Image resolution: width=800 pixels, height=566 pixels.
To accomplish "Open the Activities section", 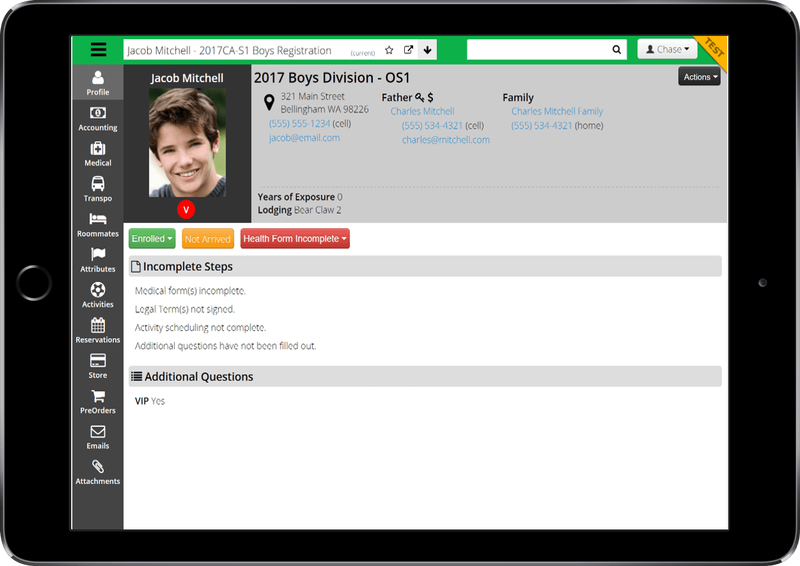I will coord(98,295).
